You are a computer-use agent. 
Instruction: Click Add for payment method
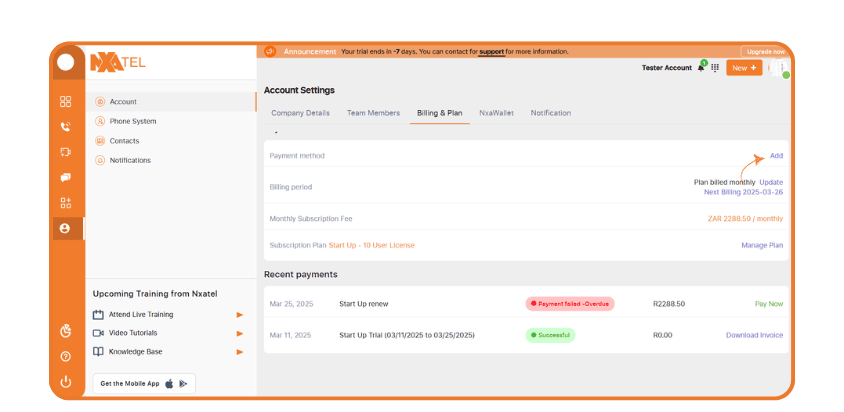[776, 156]
